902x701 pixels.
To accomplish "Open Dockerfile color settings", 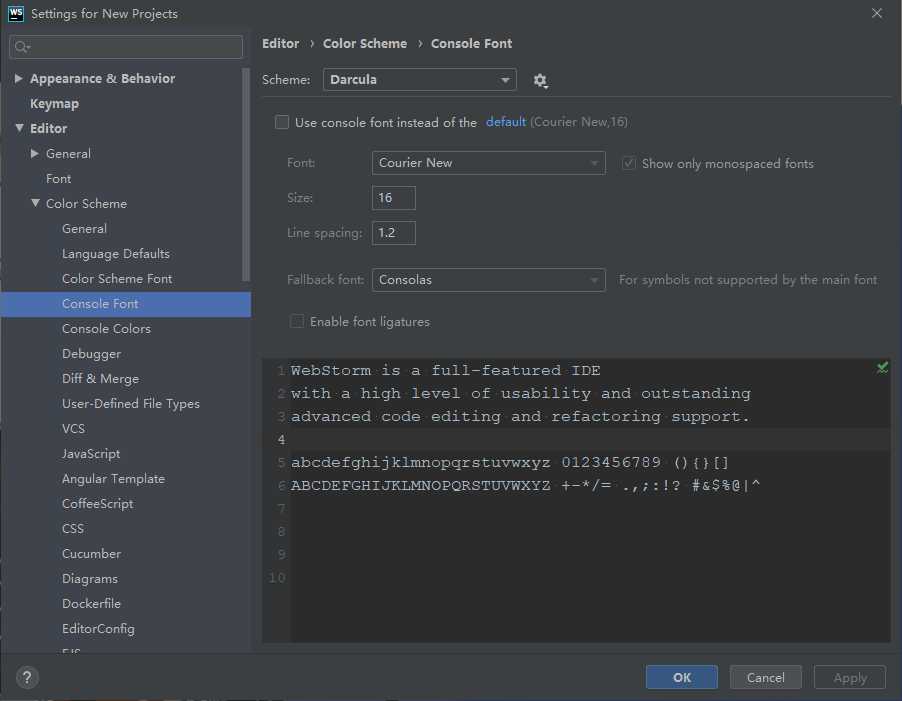I will pos(91,604).
